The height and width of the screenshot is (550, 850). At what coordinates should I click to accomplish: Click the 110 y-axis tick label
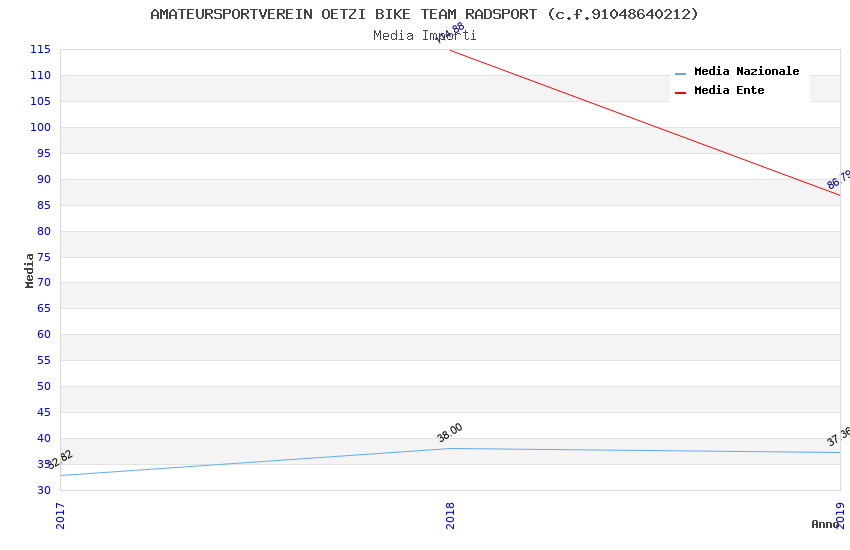[x=41, y=75]
